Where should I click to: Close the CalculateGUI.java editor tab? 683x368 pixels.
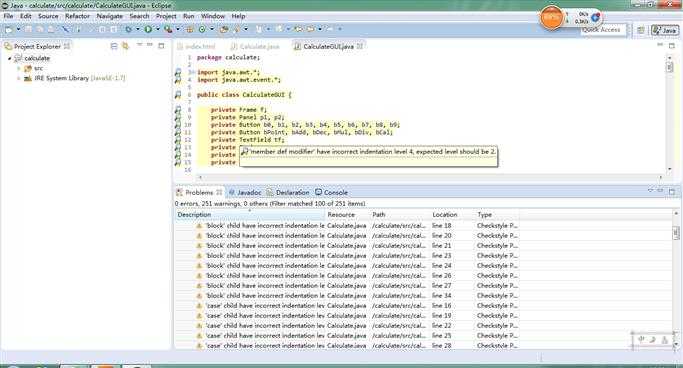coord(360,46)
